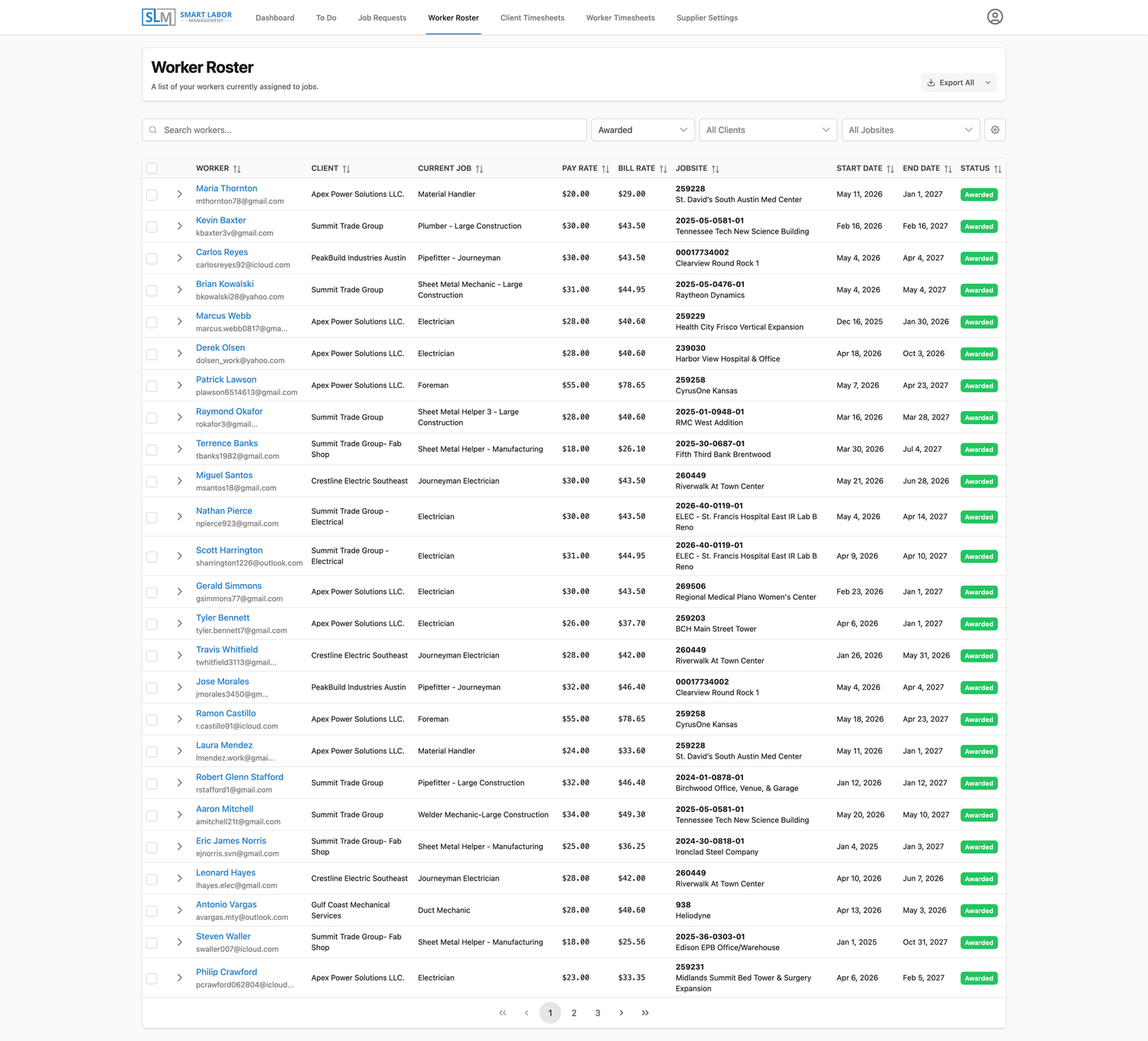
Task: Sort by Client column arrows
Action: [347, 168]
